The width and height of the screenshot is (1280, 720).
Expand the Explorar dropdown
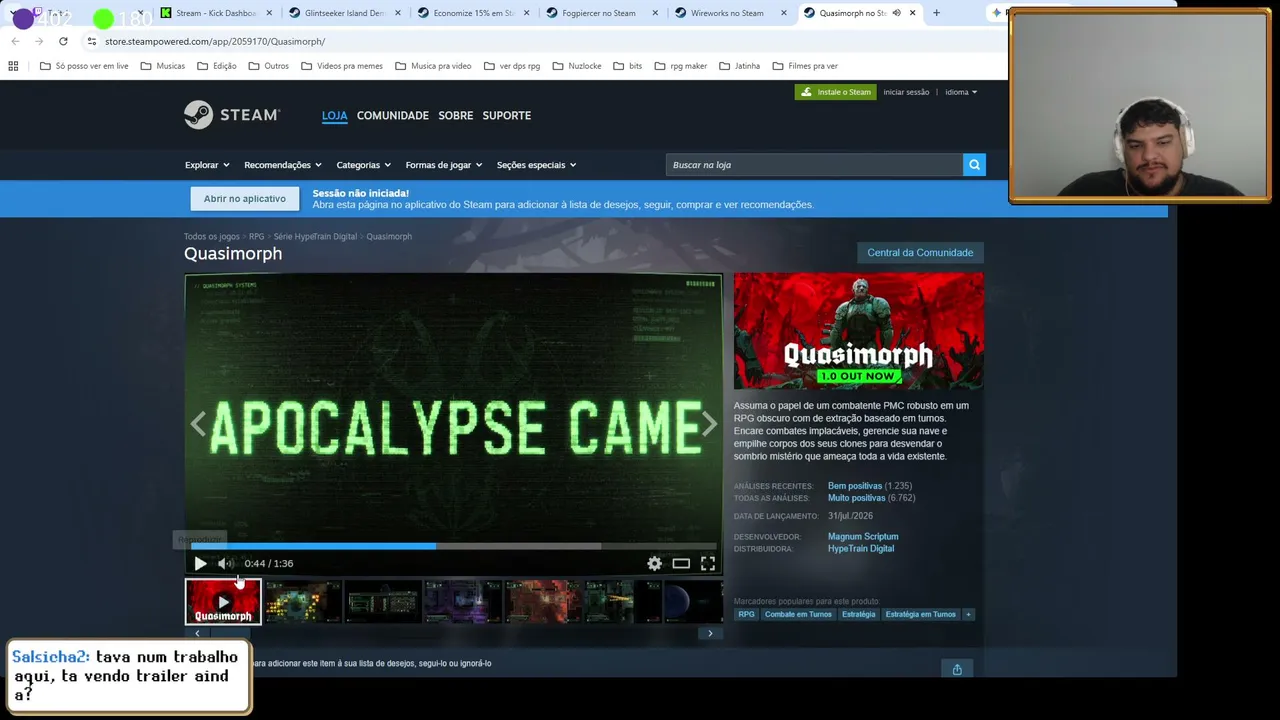[207, 165]
